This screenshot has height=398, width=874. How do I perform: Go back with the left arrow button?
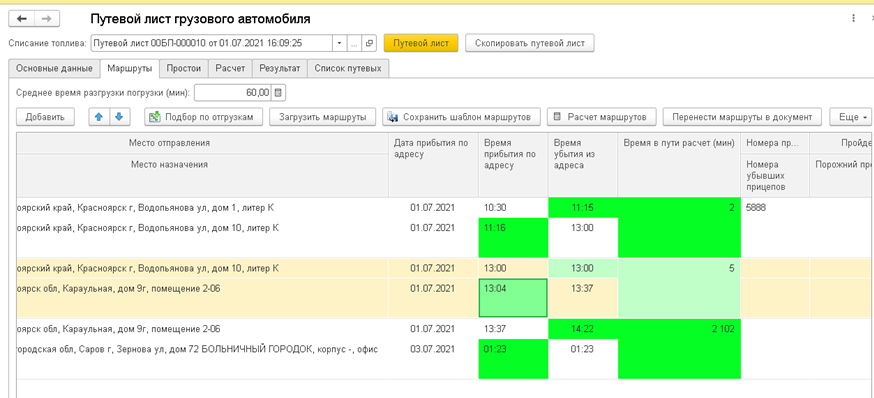coord(22,19)
